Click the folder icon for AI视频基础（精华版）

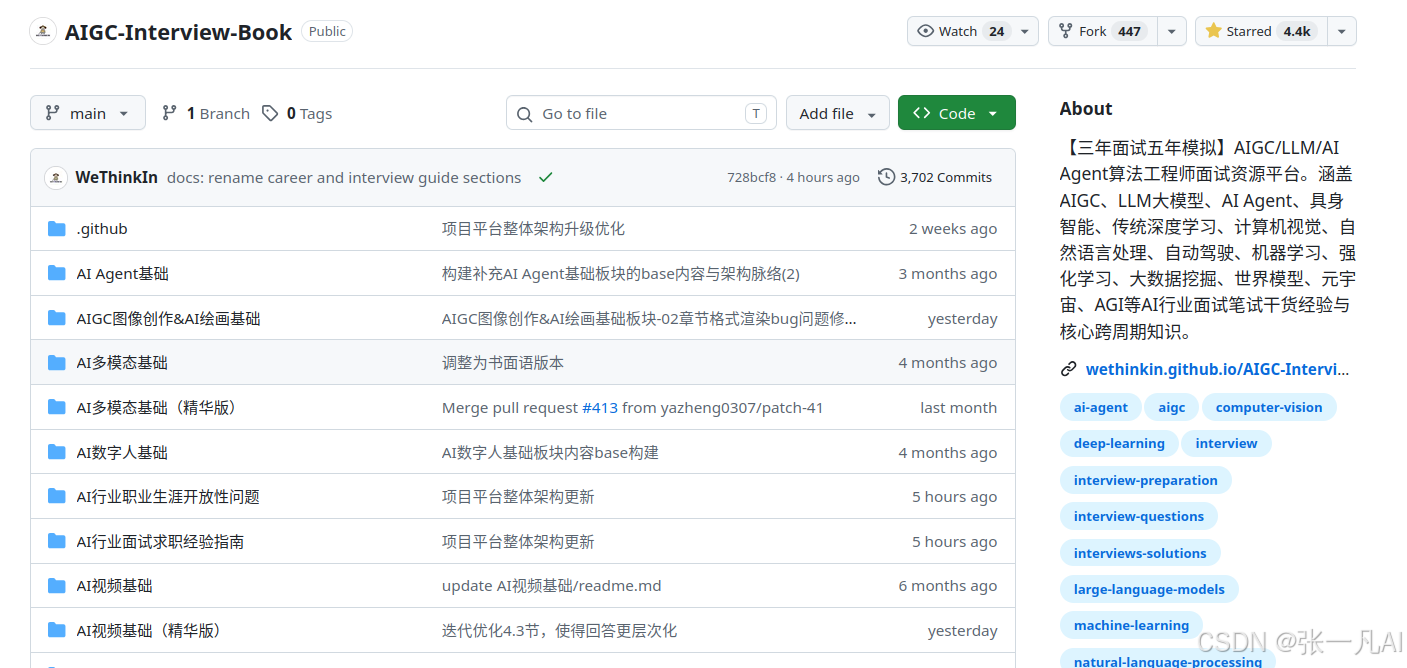(57, 630)
